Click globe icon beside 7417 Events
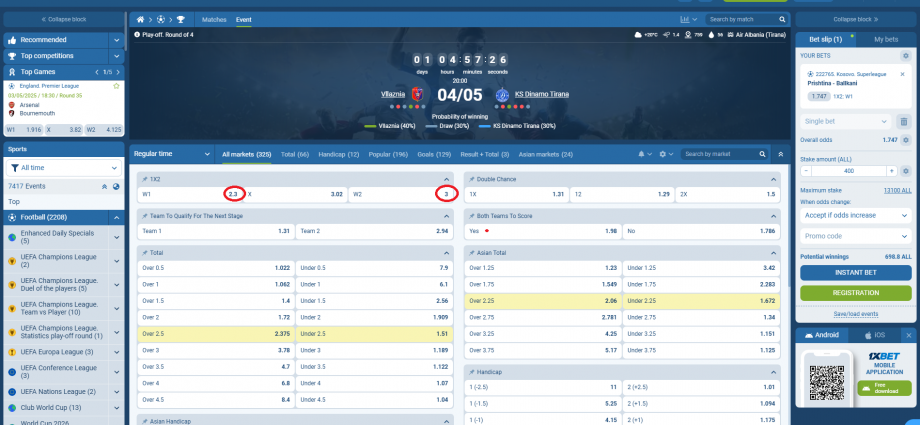Screen dimensions: 920x425 [116, 187]
